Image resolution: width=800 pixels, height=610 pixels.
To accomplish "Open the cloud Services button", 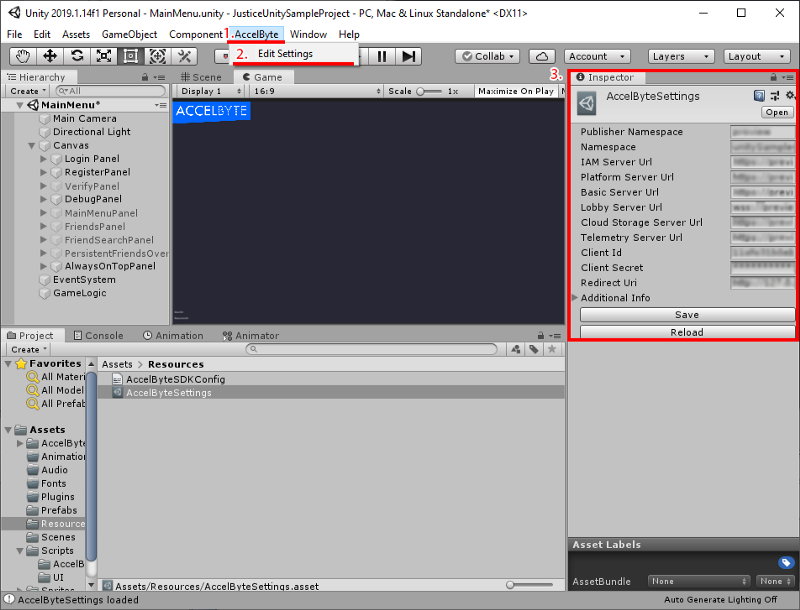I will click(542, 56).
